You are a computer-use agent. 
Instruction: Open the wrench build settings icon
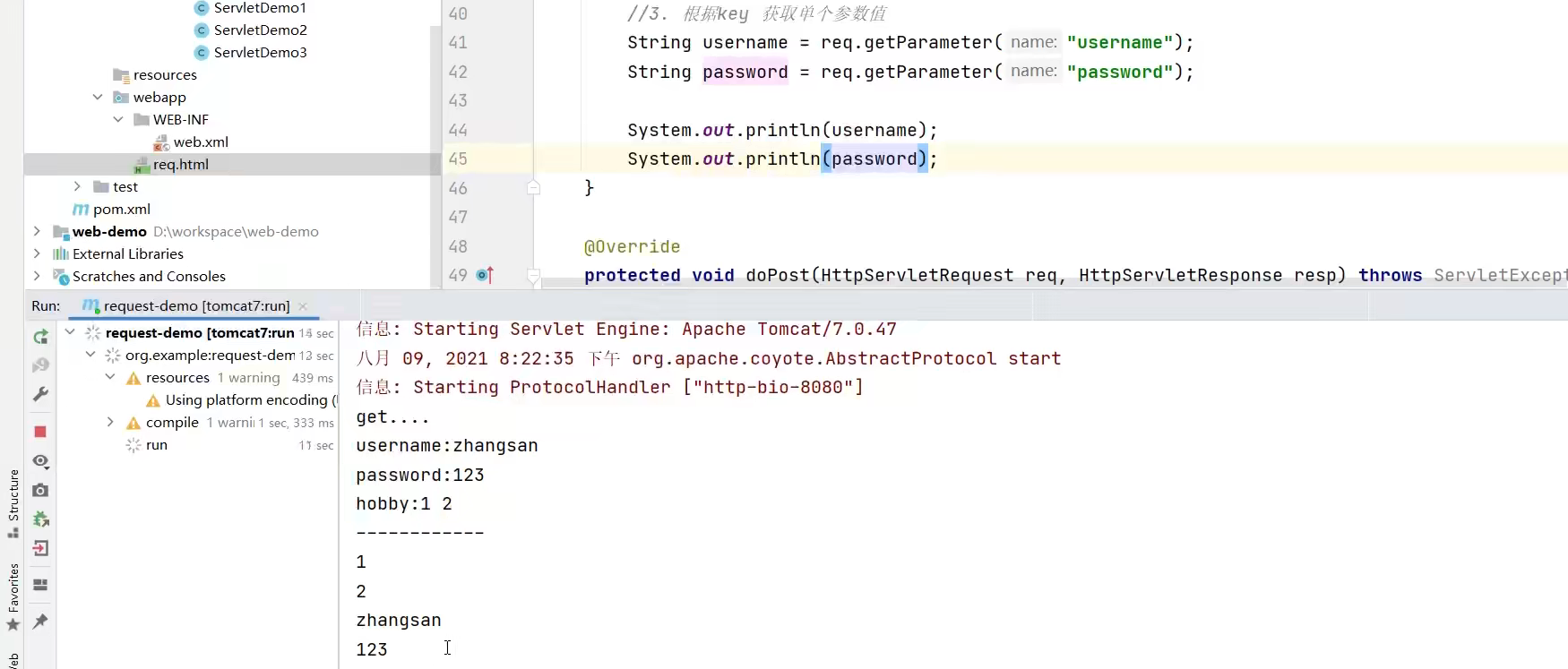[x=40, y=394]
